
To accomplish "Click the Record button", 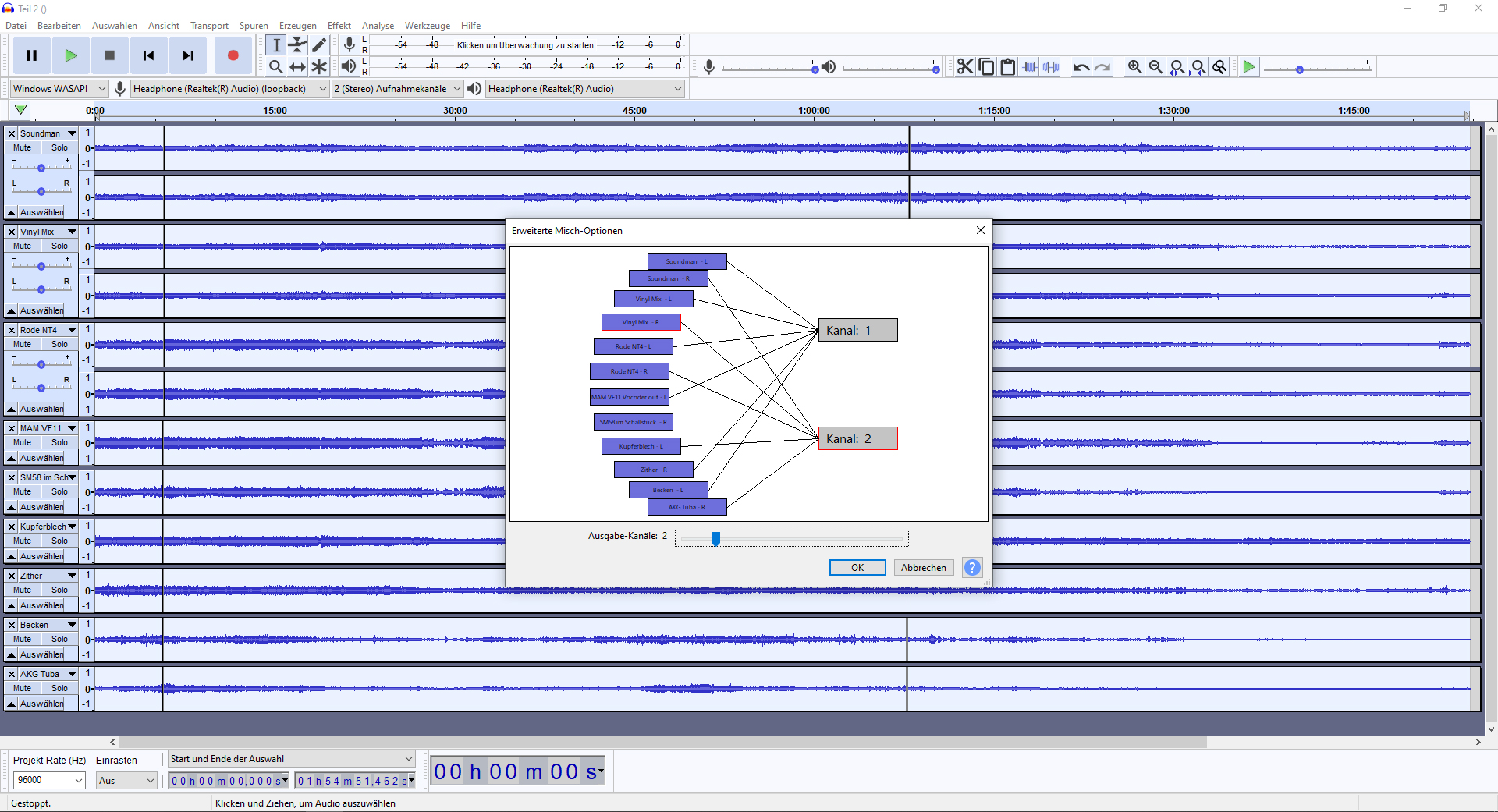I will coord(233,55).
